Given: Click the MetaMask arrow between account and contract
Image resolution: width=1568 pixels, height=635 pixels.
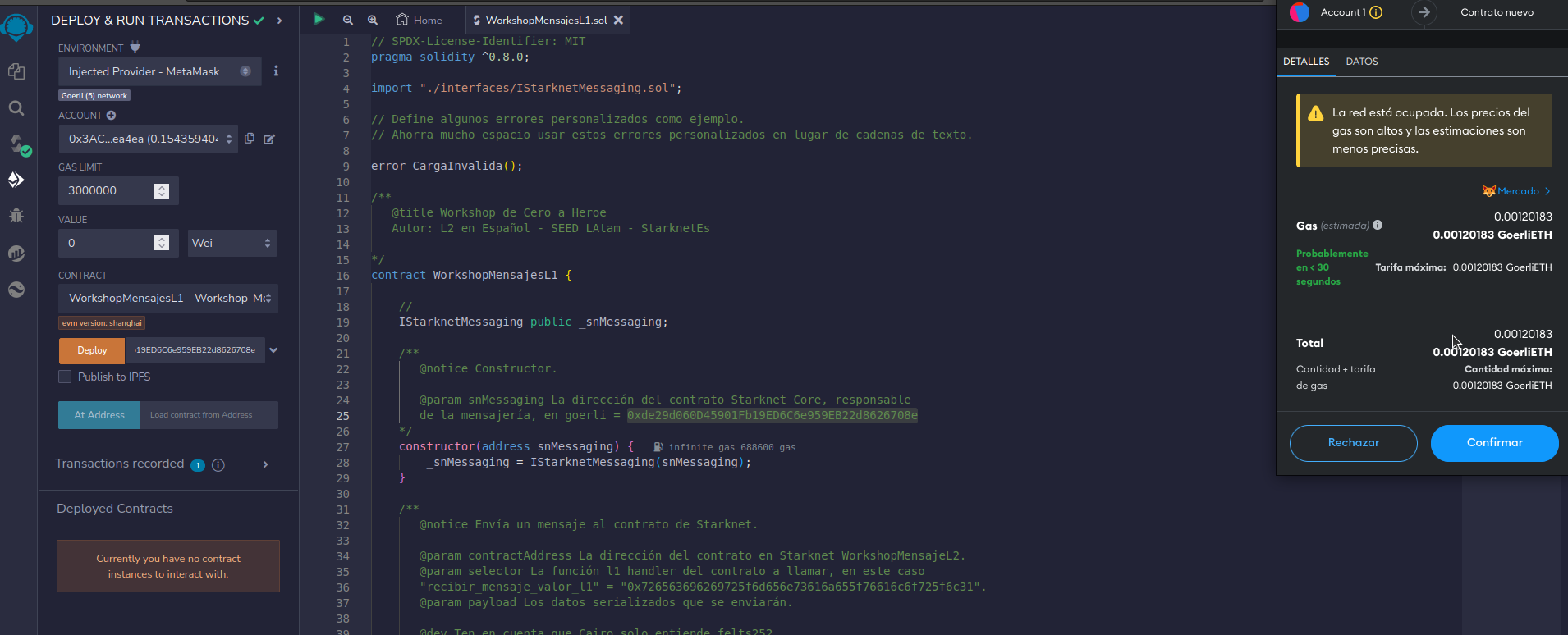Looking at the screenshot, I should [x=1424, y=12].
